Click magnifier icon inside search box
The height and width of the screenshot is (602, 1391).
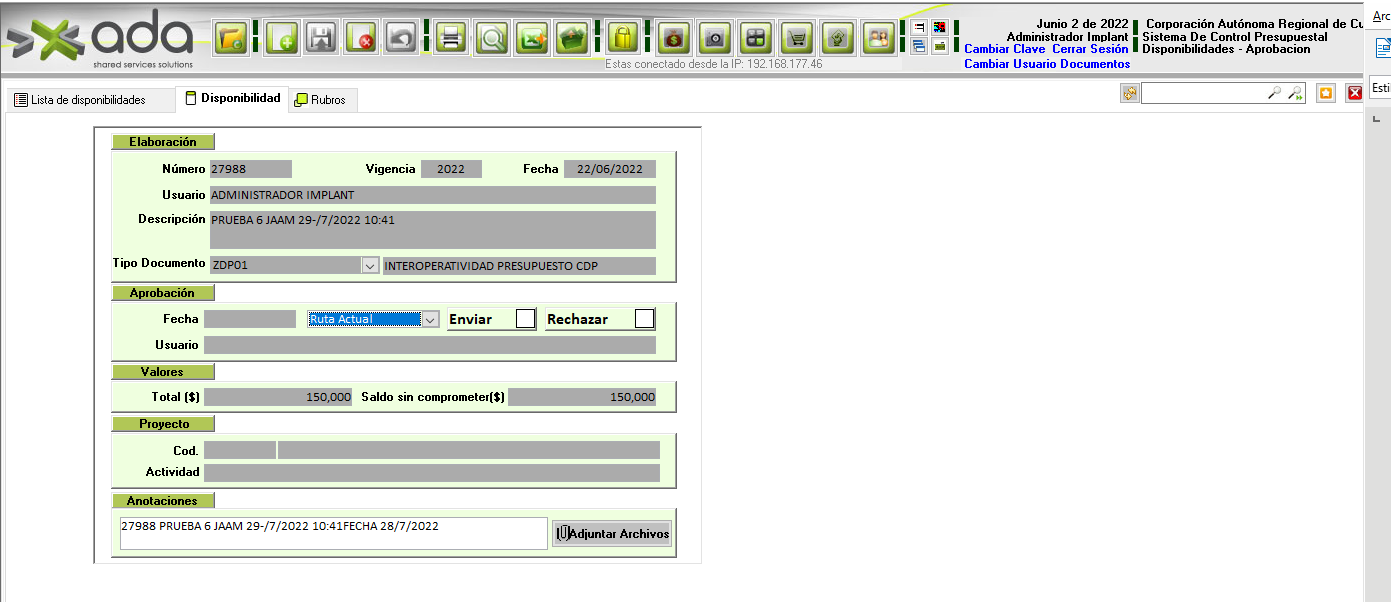(1274, 93)
